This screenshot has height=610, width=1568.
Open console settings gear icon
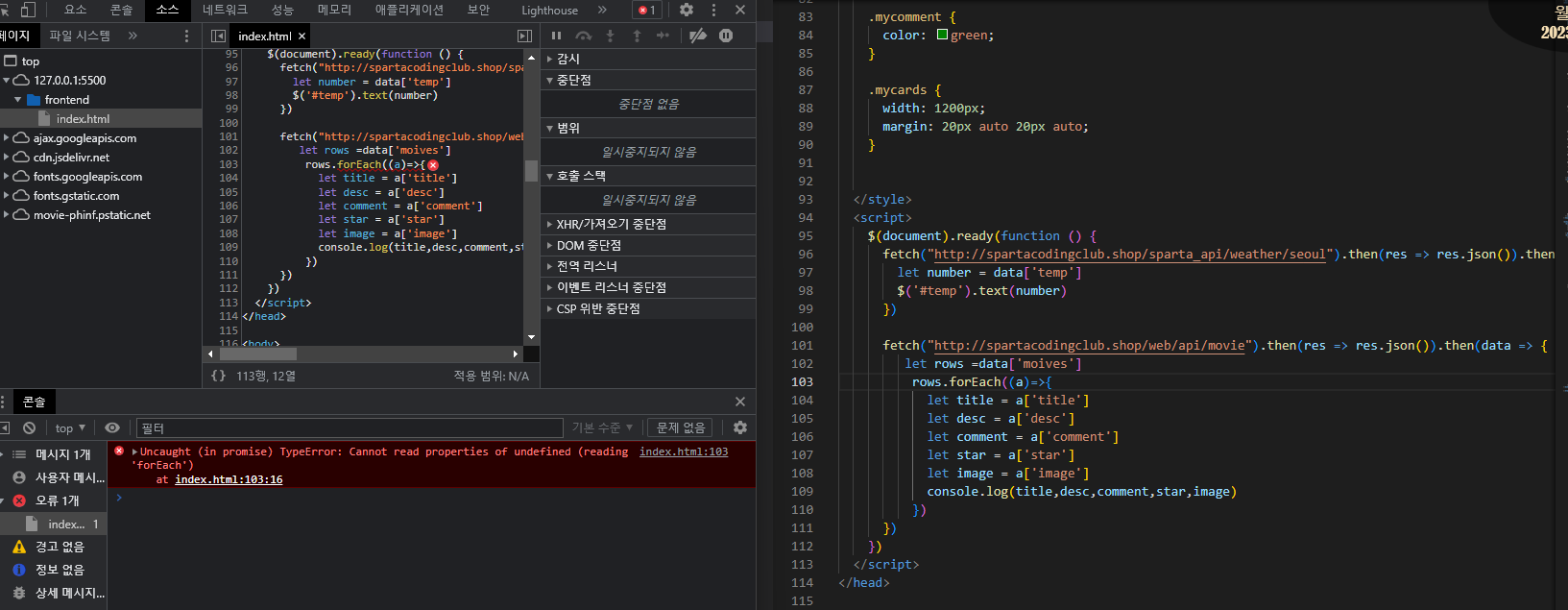pyautogui.click(x=740, y=427)
